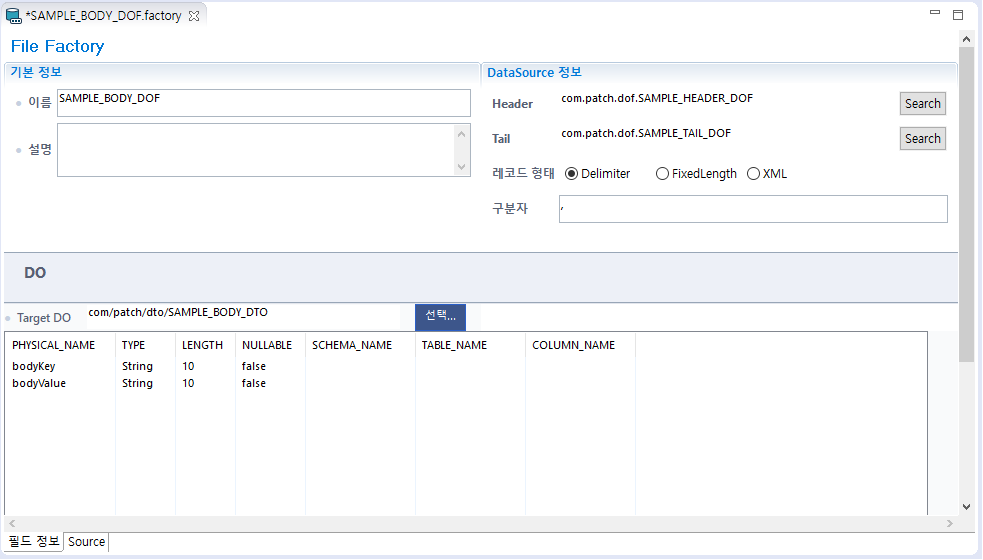
Task: Maximize the editor pane
Action: click(958, 15)
